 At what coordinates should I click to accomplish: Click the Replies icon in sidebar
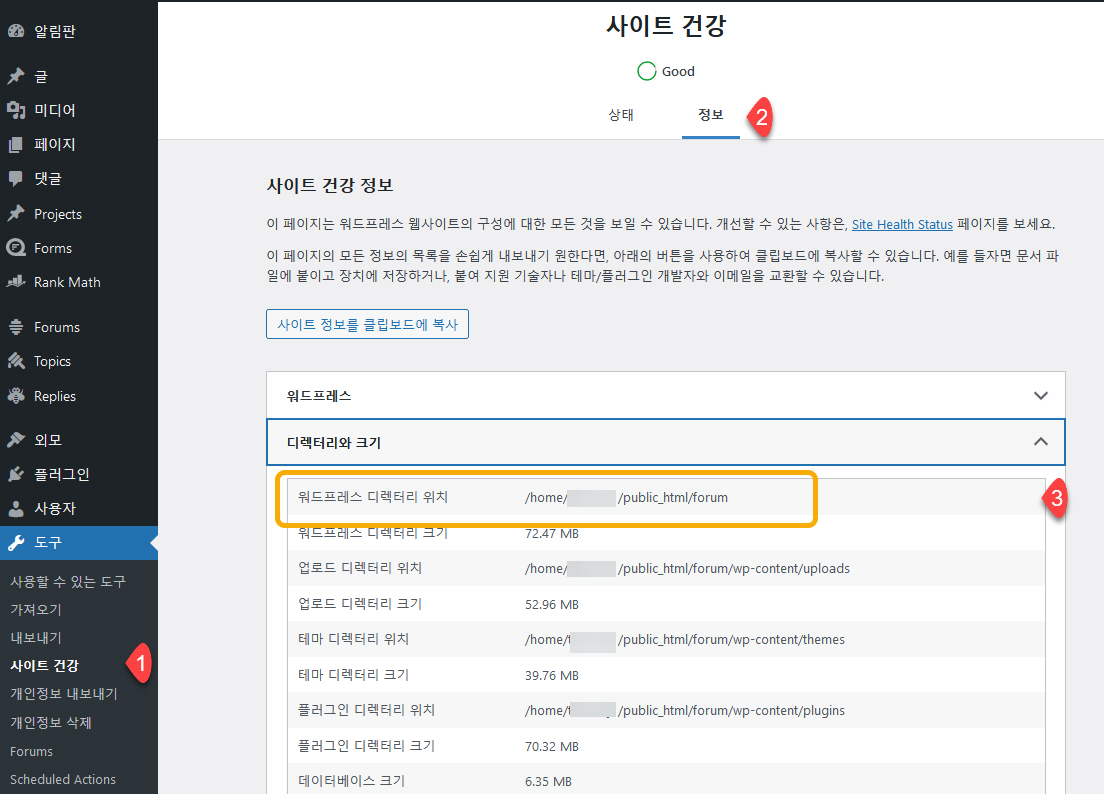(x=16, y=396)
